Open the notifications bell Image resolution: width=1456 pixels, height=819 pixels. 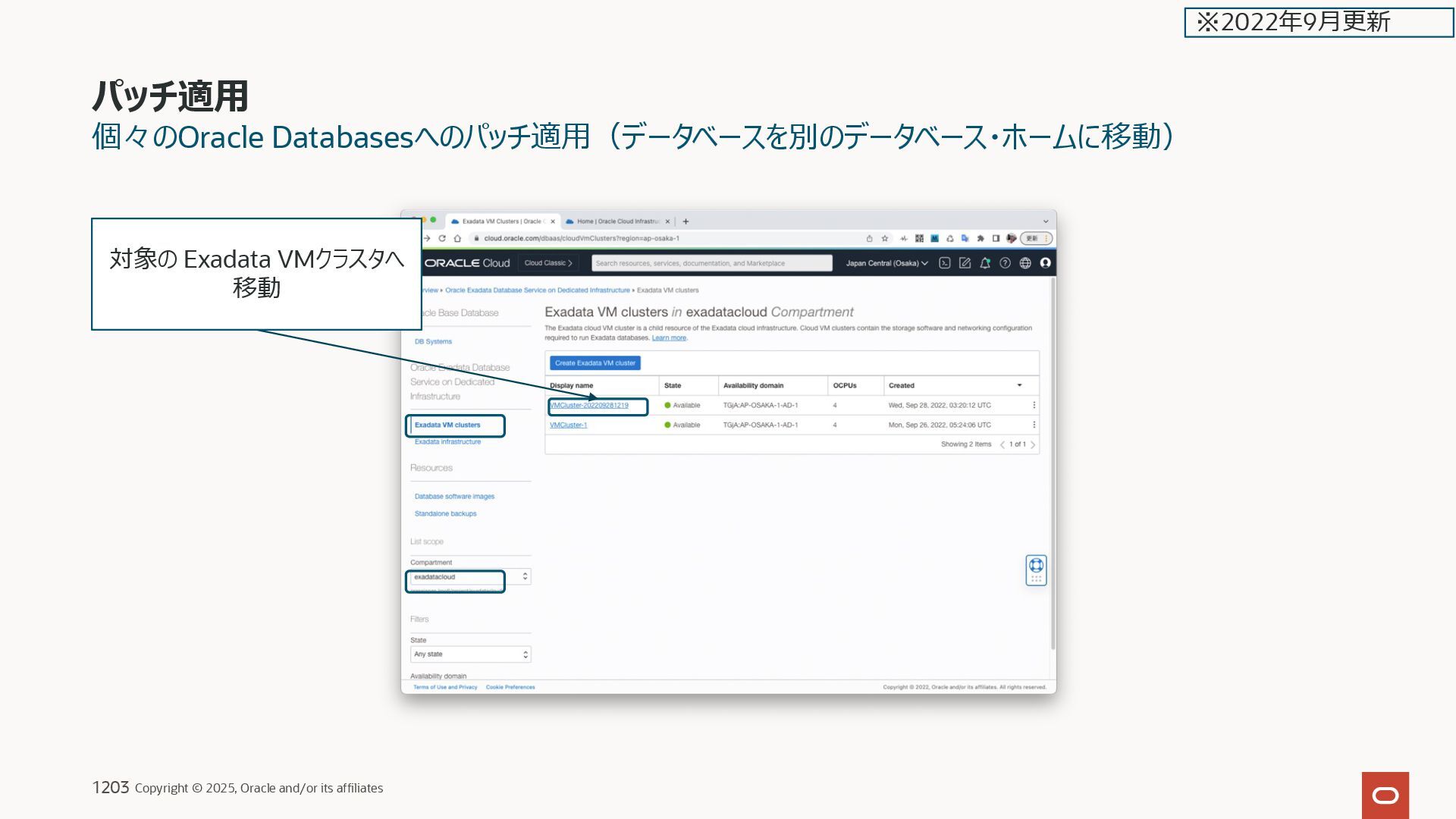[x=985, y=263]
